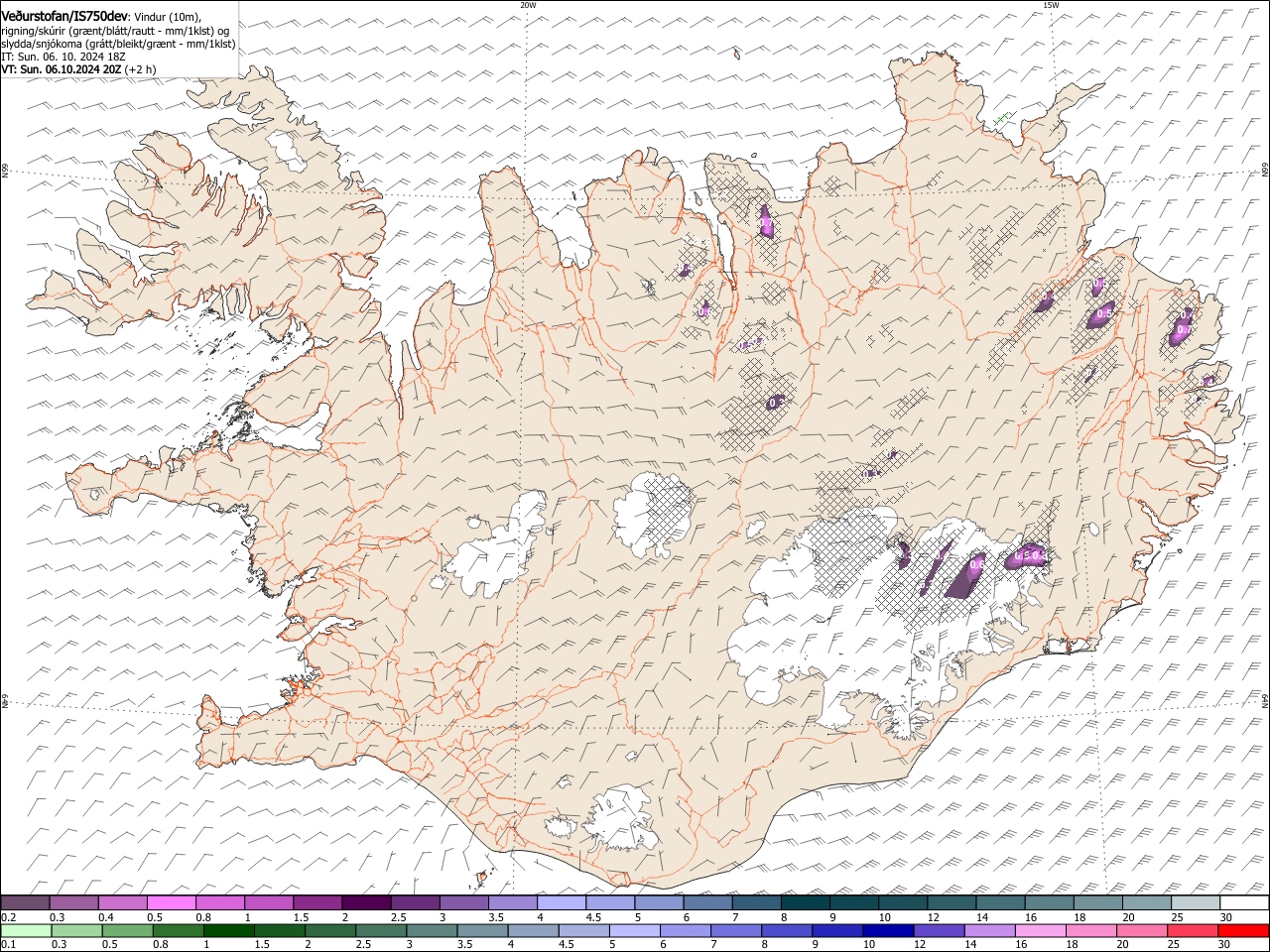
Task: Pick the lower-row swatch starting at 3.5
Action: point(482,931)
